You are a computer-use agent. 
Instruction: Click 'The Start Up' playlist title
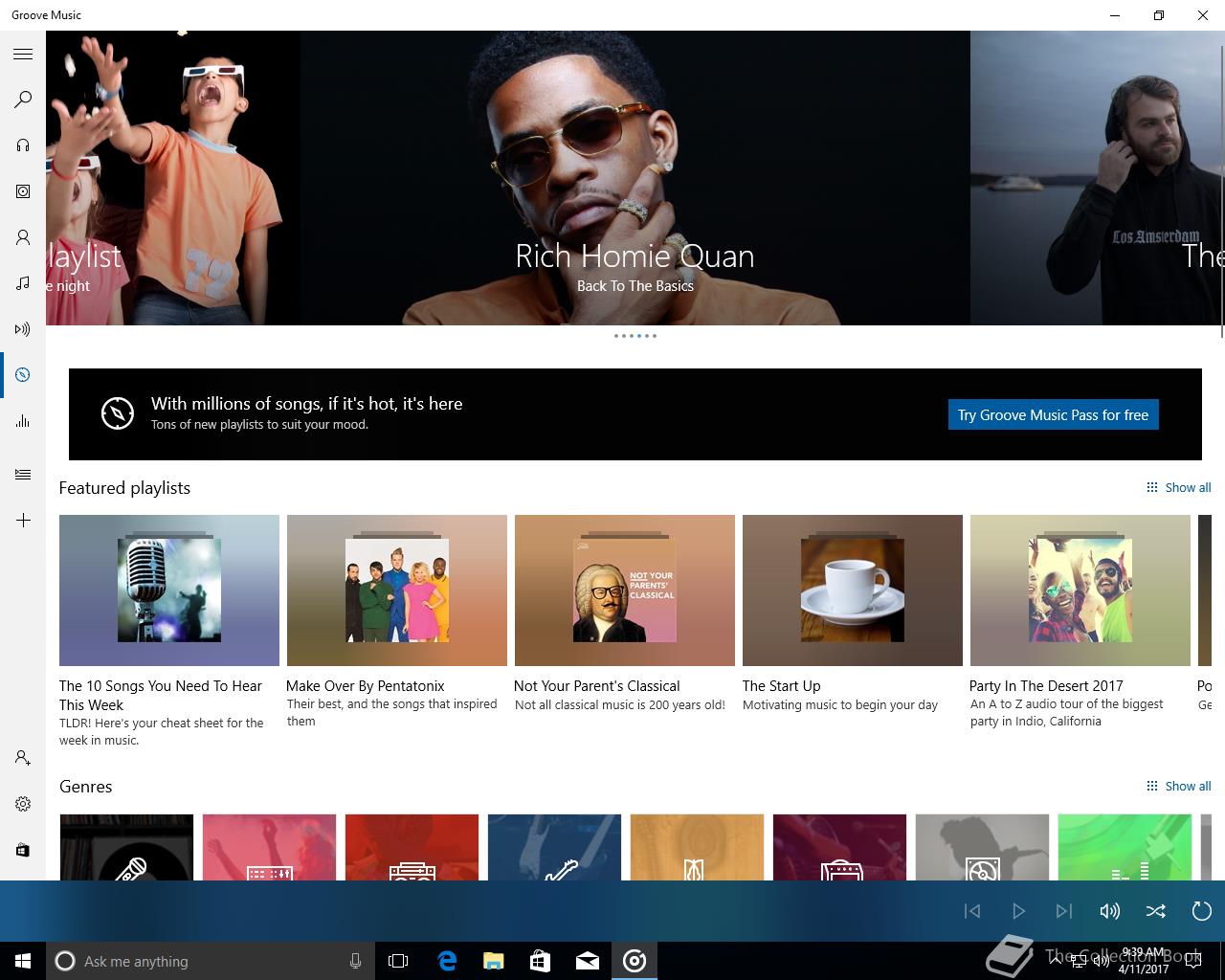pos(781,686)
